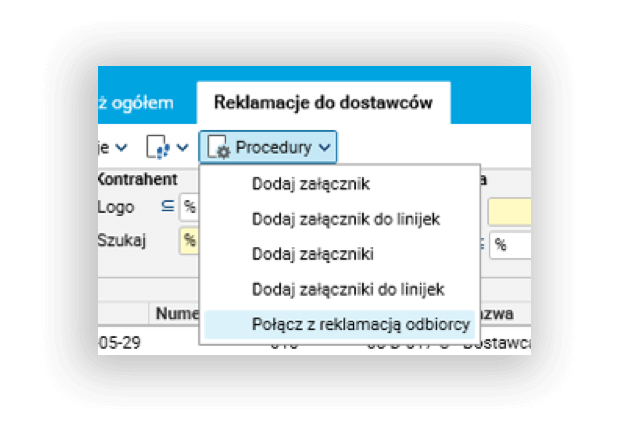
Task: Click the Logo filter input field
Action: point(190,207)
